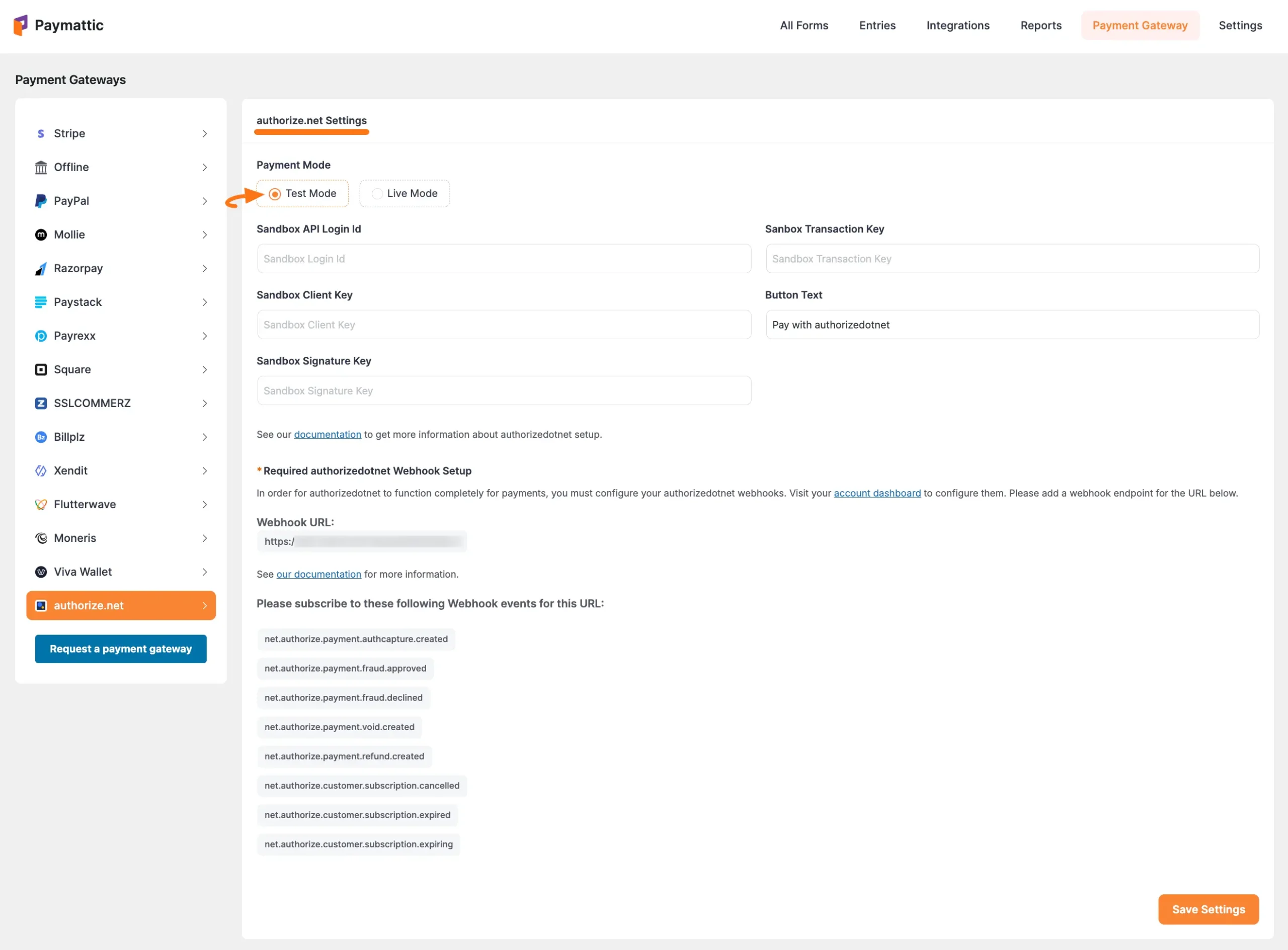Click the Sandbox Login Id input field
Viewport: 1288px width, 950px height.
504,259
